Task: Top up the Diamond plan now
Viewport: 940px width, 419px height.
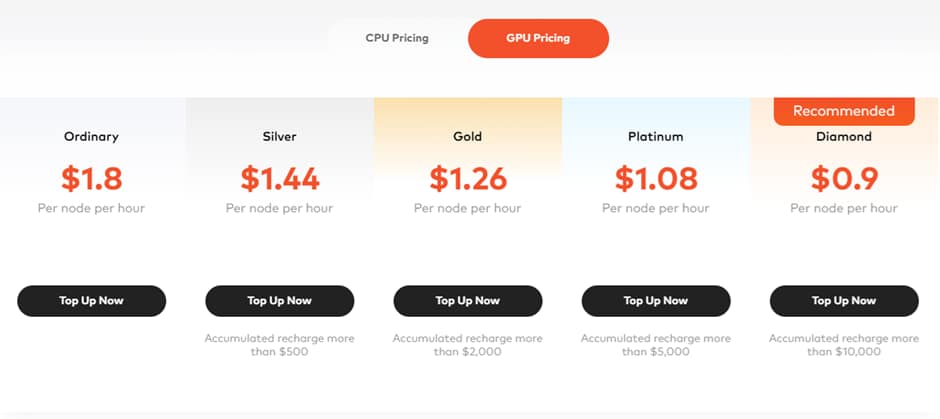Action: (x=844, y=300)
